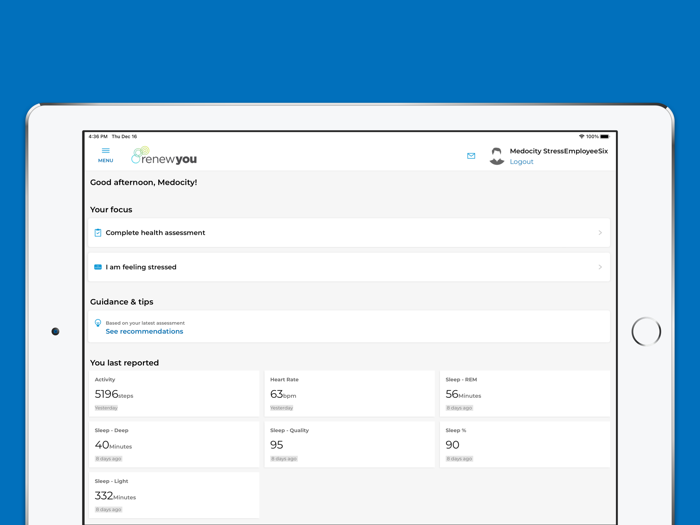This screenshot has width=700, height=525.
Task: Click the health assessment clipboard icon
Action: tap(98, 233)
